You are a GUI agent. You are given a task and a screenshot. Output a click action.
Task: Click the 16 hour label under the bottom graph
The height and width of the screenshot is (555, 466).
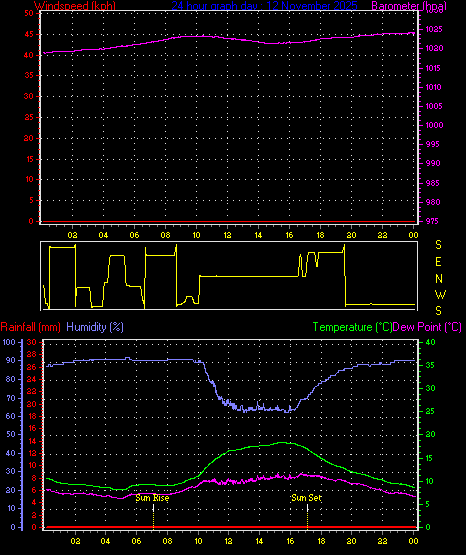point(290,541)
